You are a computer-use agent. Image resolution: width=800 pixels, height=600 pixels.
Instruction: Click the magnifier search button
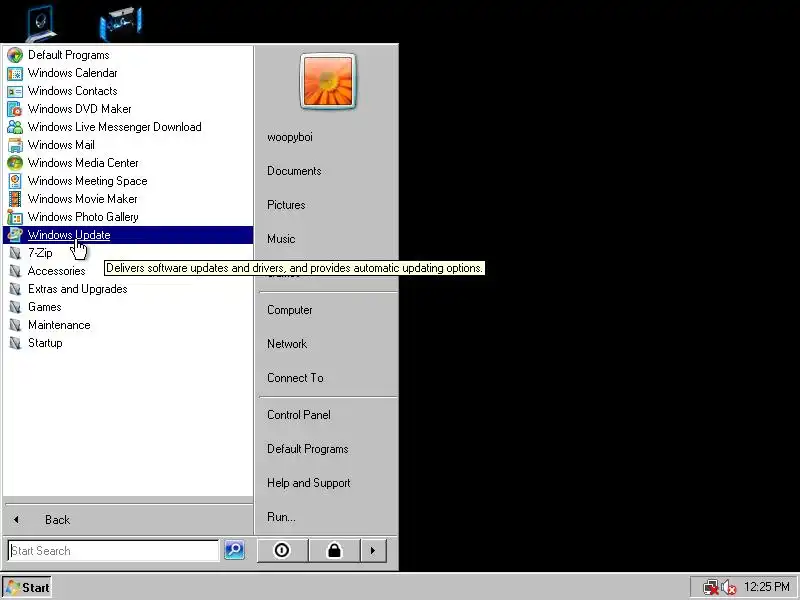point(235,550)
